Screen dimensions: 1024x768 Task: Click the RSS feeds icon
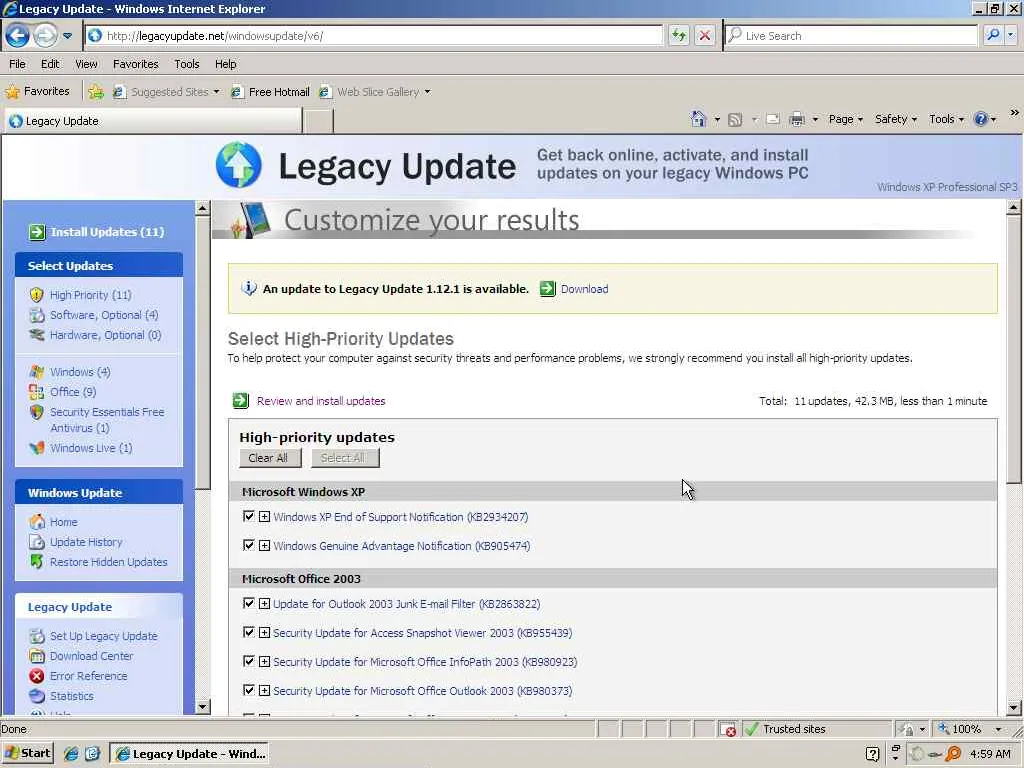click(x=735, y=120)
